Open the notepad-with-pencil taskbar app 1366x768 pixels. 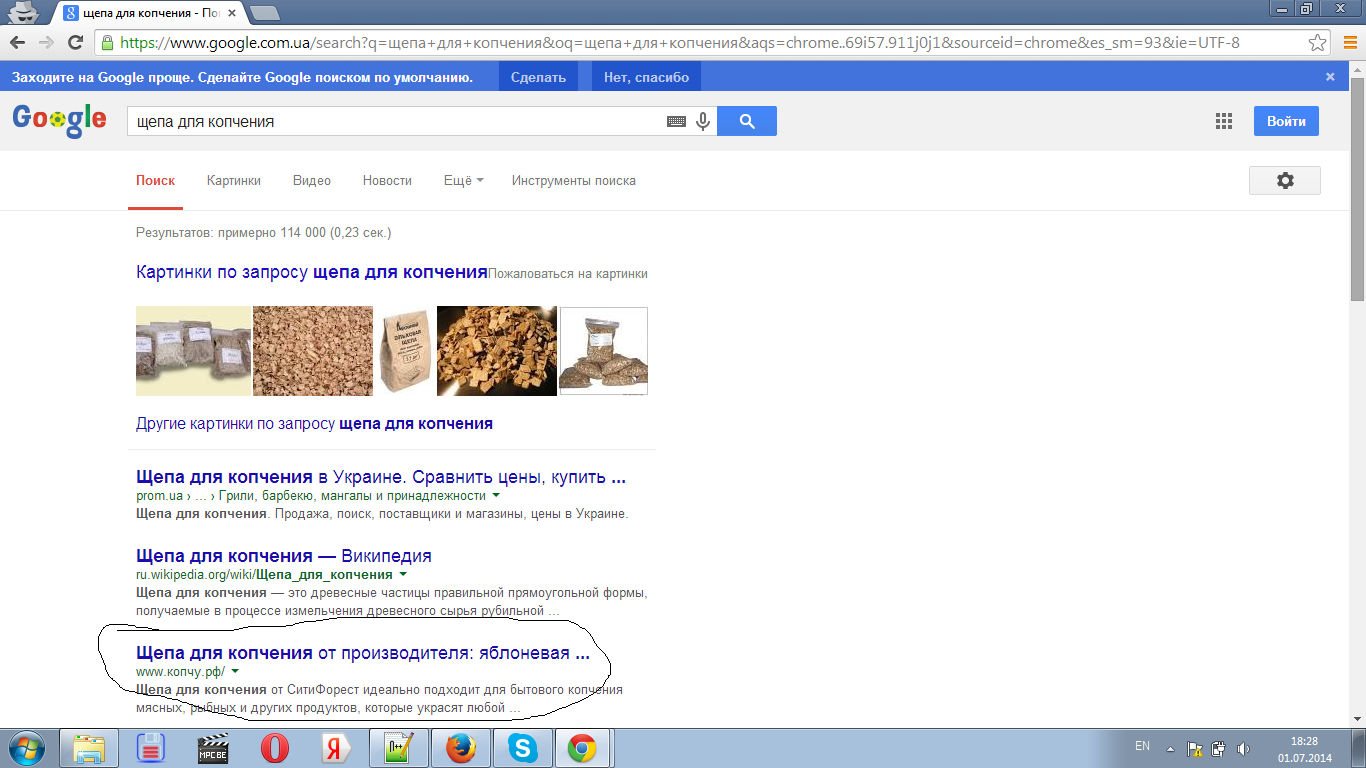pos(399,748)
